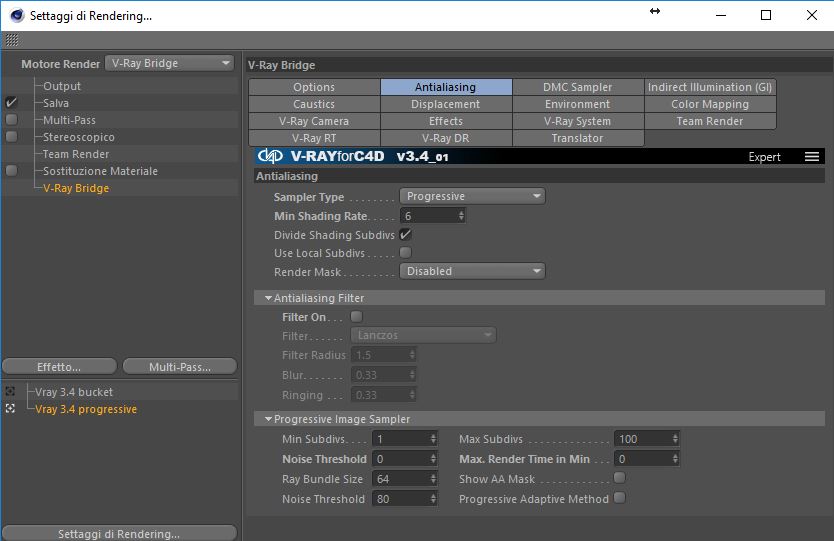The image size is (834, 541).
Task: Click the Vray 3.4 bucket preset icon
Action: (x=10, y=392)
